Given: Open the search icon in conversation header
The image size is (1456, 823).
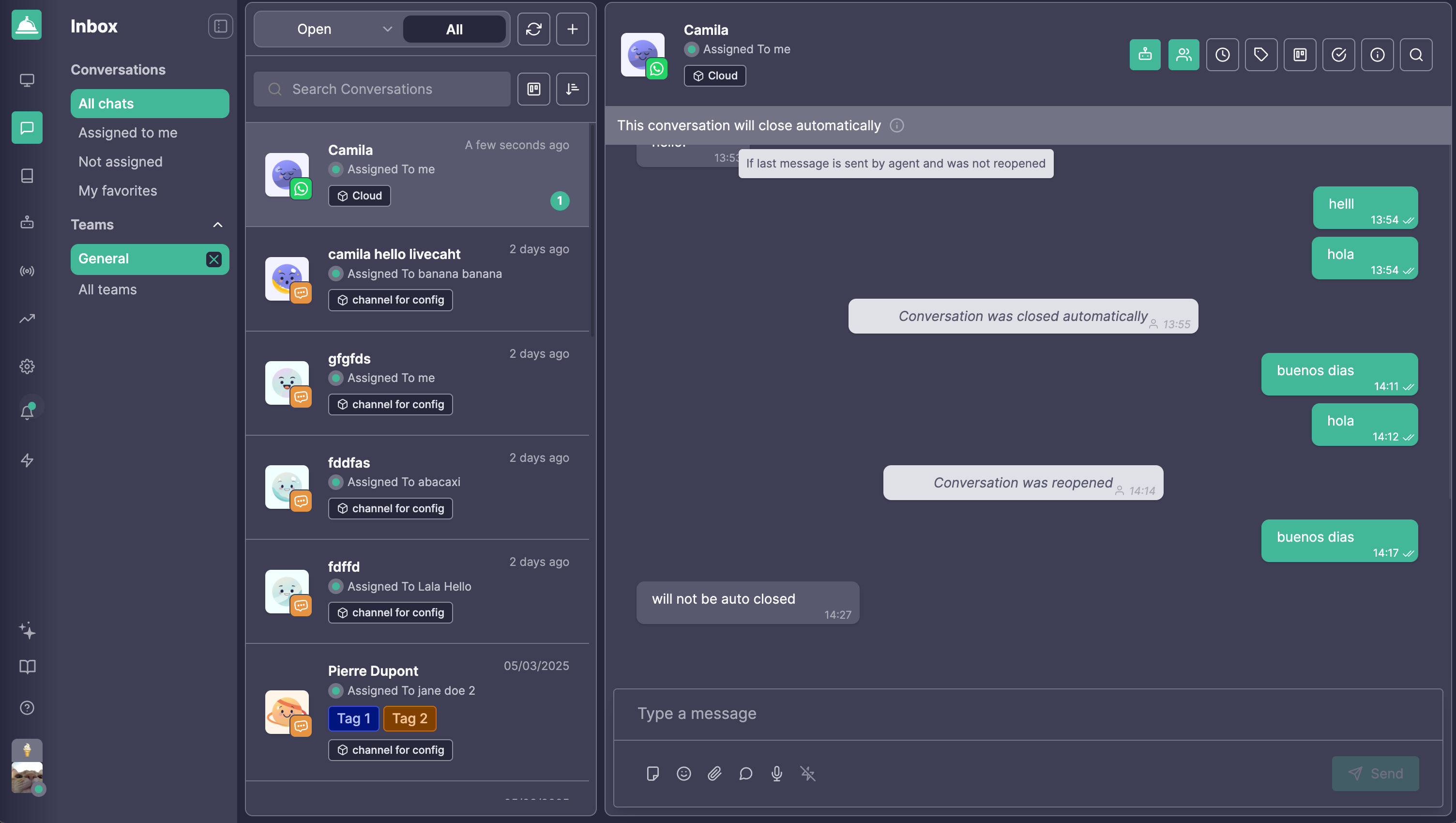Looking at the screenshot, I should point(1416,55).
